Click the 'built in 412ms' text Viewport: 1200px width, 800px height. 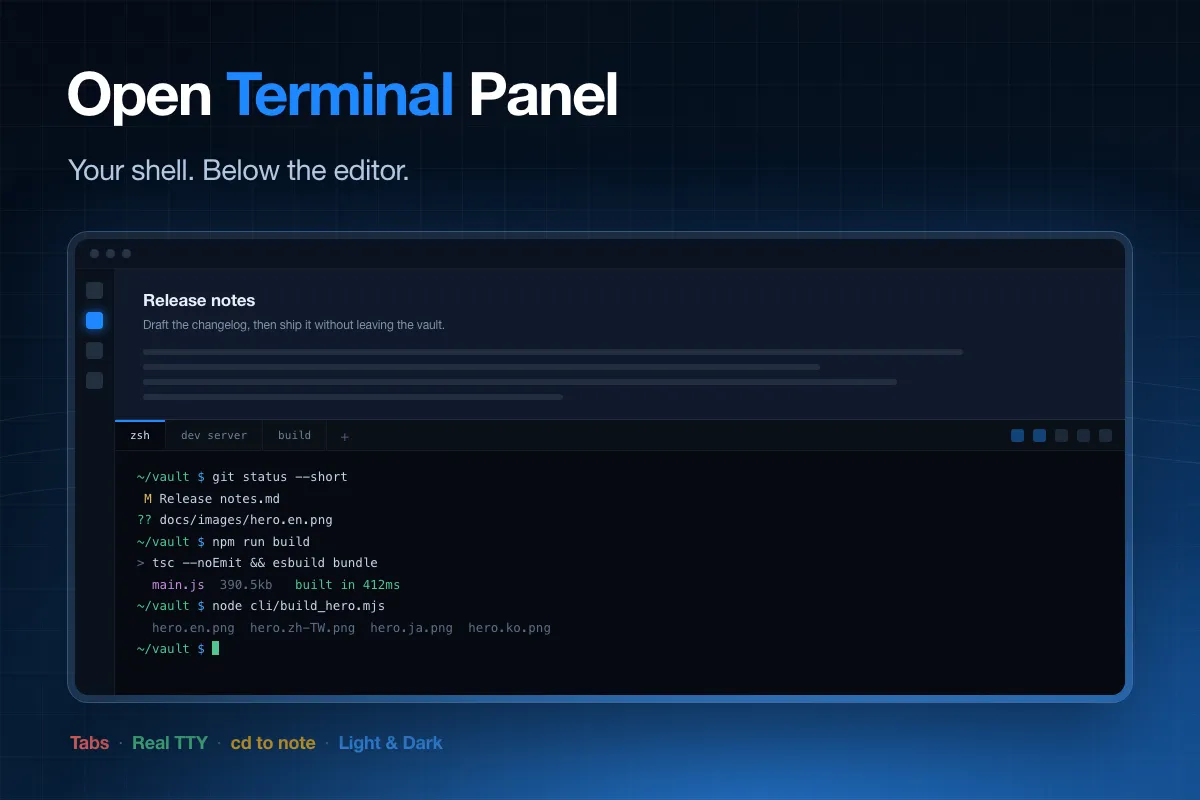point(347,585)
